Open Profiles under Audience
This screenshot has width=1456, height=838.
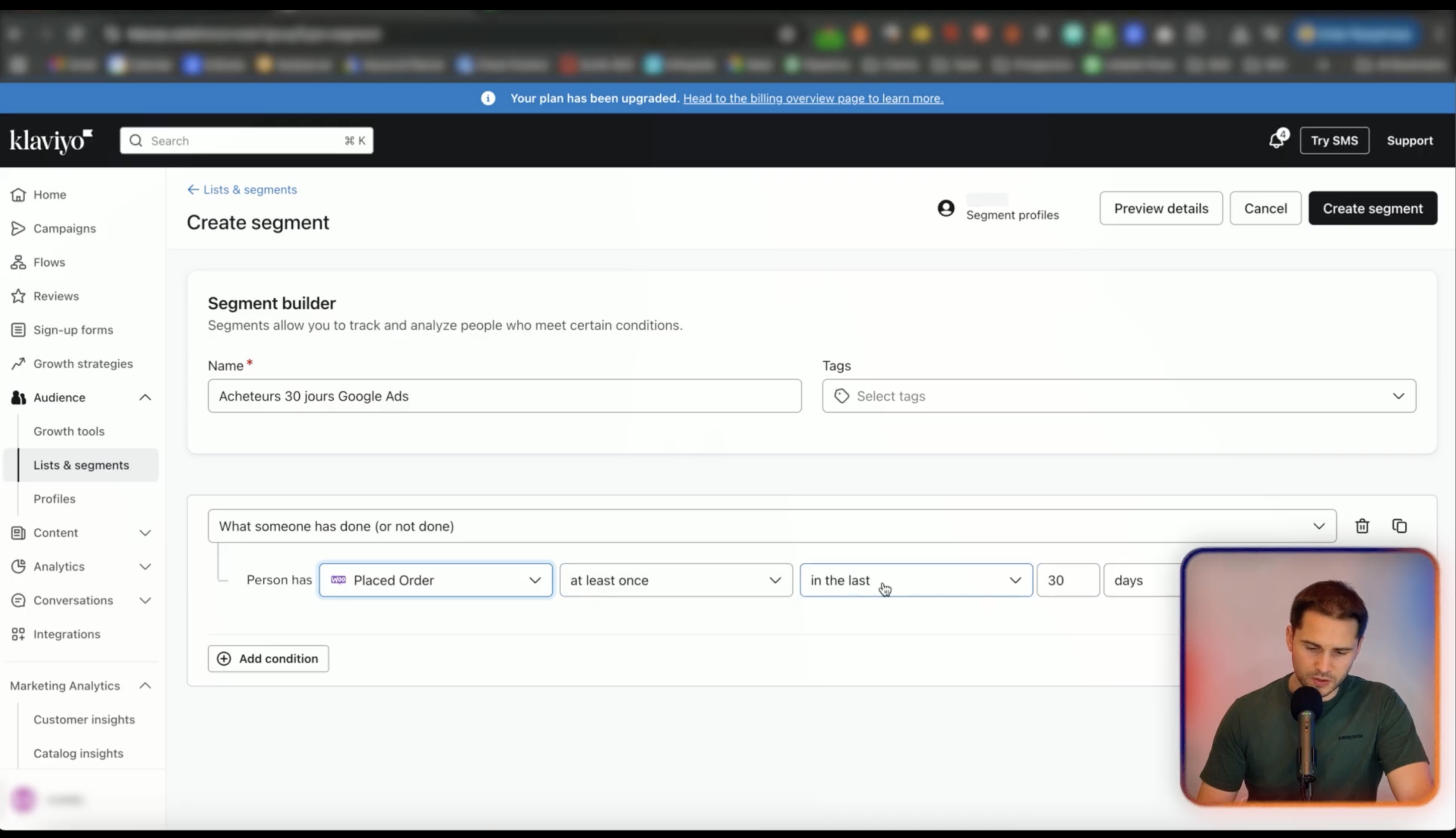pyautogui.click(x=54, y=499)
